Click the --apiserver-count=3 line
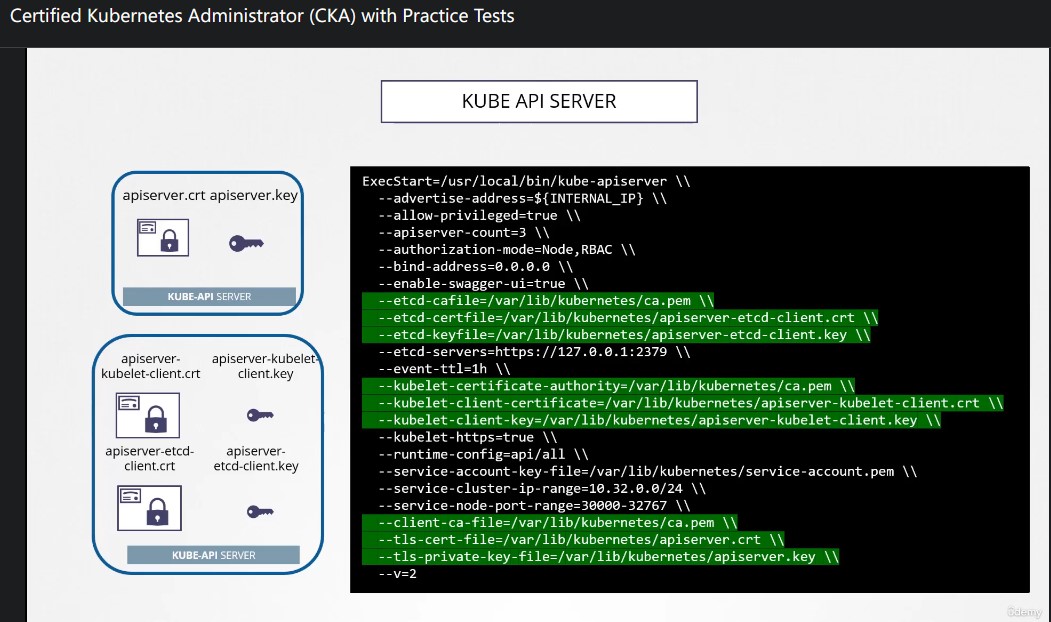1051x622 pixels. [x=464, y=233]
